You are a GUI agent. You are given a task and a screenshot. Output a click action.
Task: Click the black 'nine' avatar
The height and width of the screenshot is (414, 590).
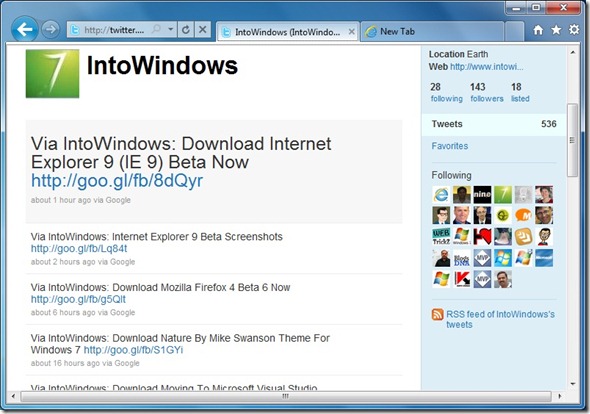click(482, 195)
